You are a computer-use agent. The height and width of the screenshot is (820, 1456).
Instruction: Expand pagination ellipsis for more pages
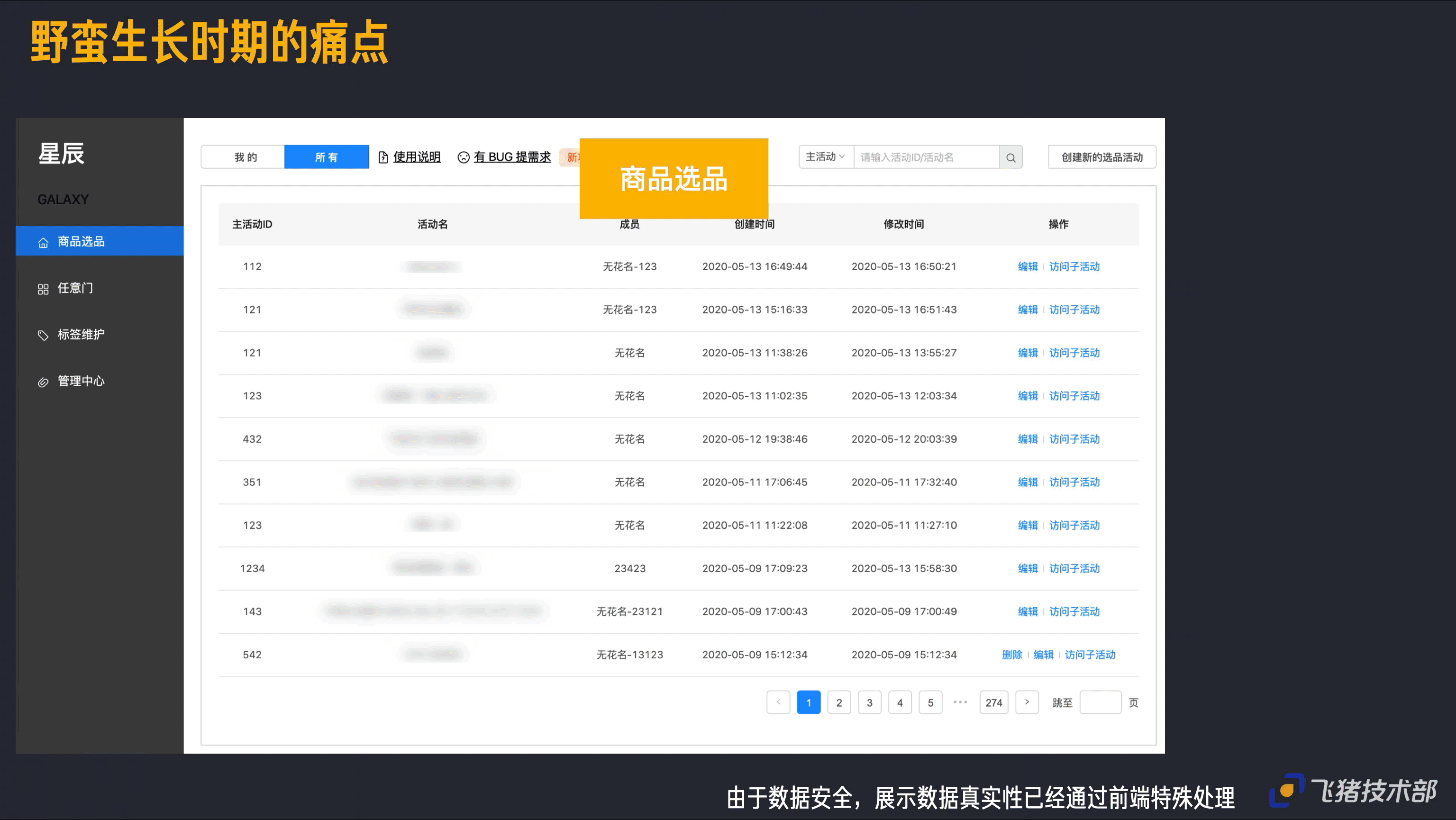[960, 702]
